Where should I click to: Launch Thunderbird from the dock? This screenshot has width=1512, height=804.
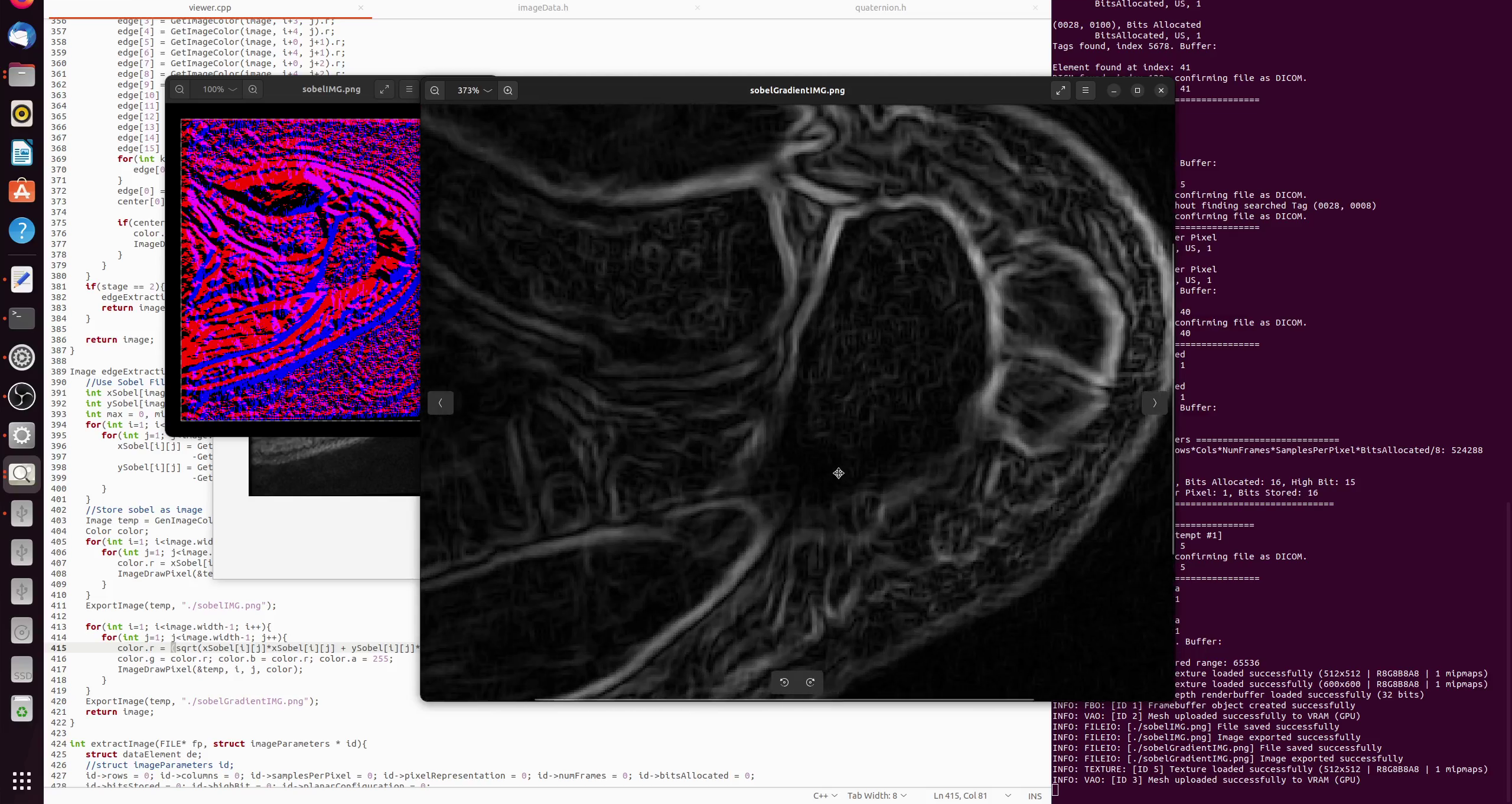[22, 35]
